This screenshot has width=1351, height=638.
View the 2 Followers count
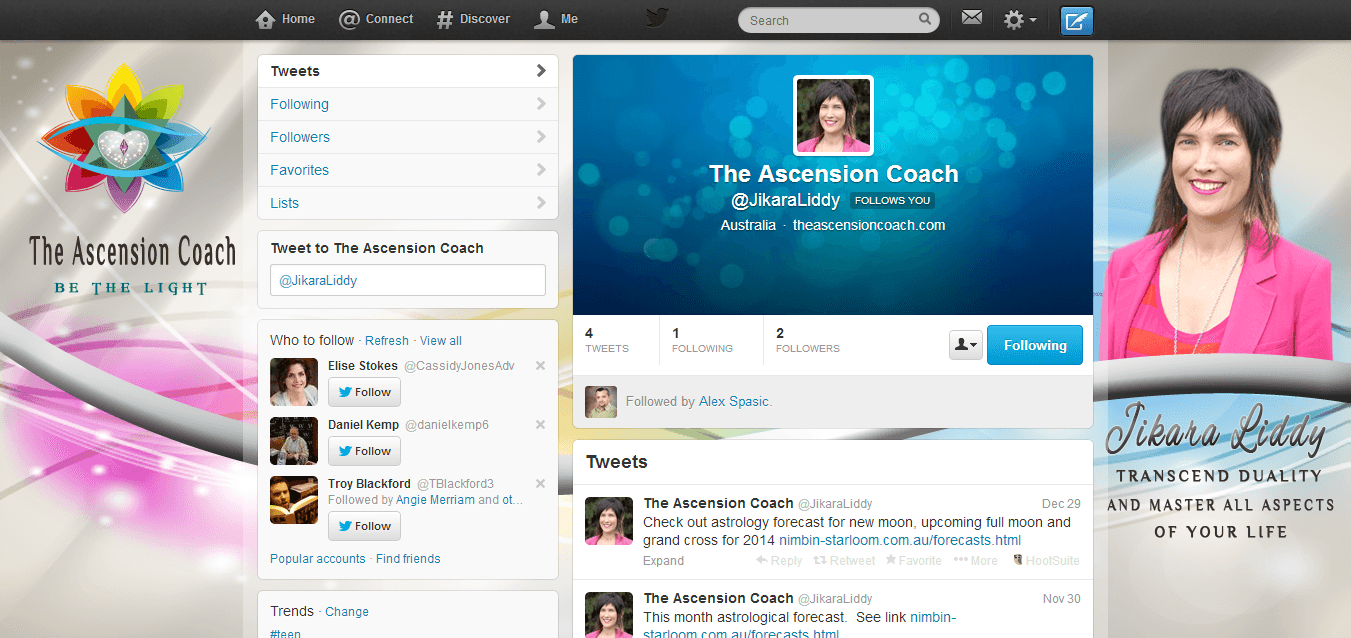point(808,340)
